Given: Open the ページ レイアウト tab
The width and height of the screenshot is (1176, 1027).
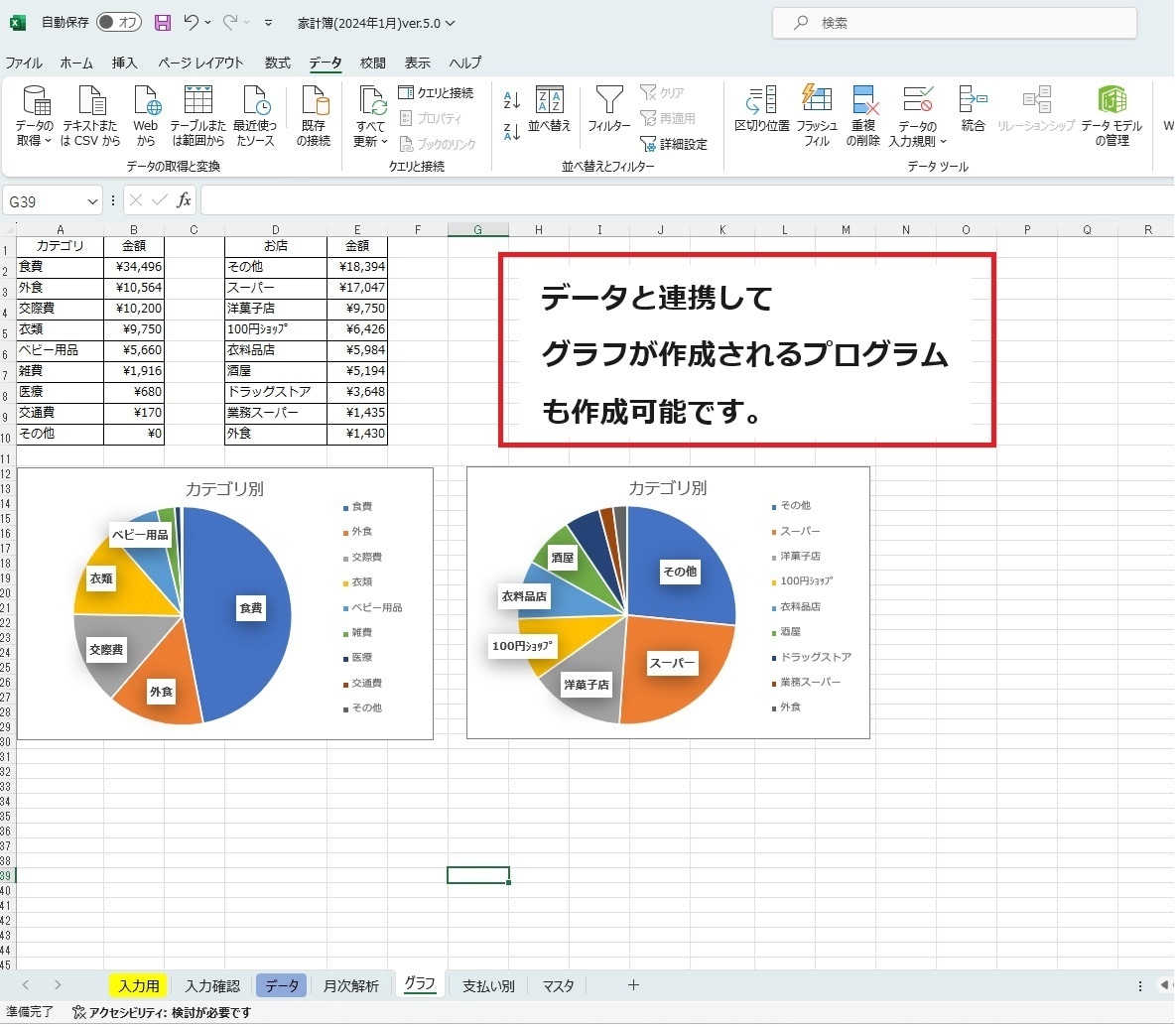Looking at the screenshot, I should [200, 63].
